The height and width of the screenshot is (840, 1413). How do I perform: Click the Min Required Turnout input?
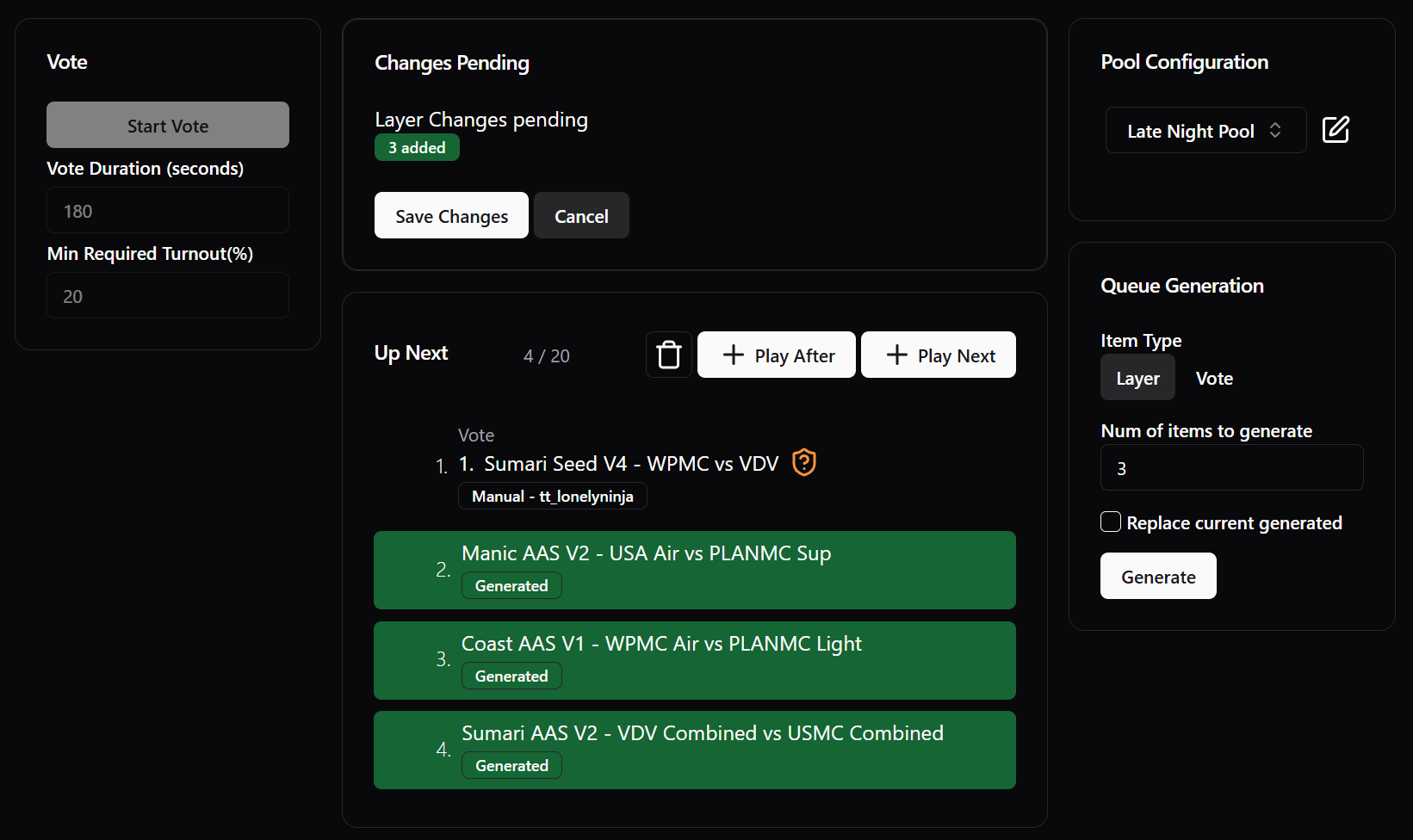tap(168, 295)
